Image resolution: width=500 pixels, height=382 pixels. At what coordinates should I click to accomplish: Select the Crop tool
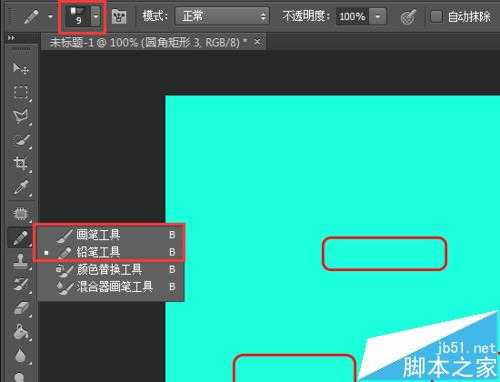click(x=21, y=164)
